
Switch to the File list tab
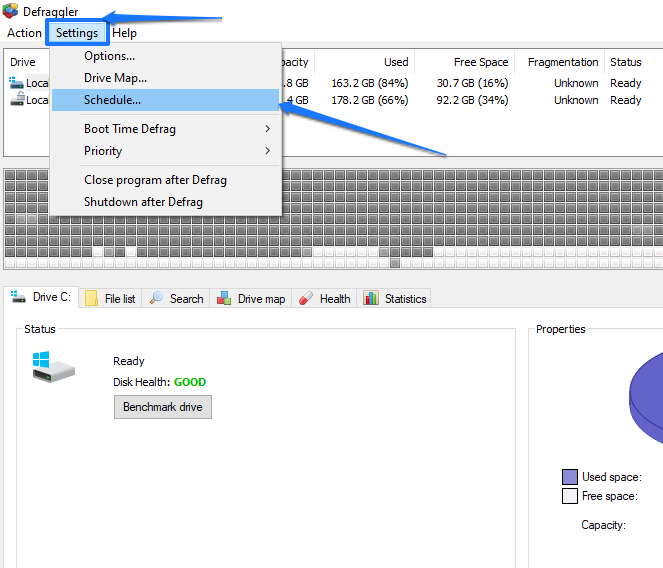110,299
